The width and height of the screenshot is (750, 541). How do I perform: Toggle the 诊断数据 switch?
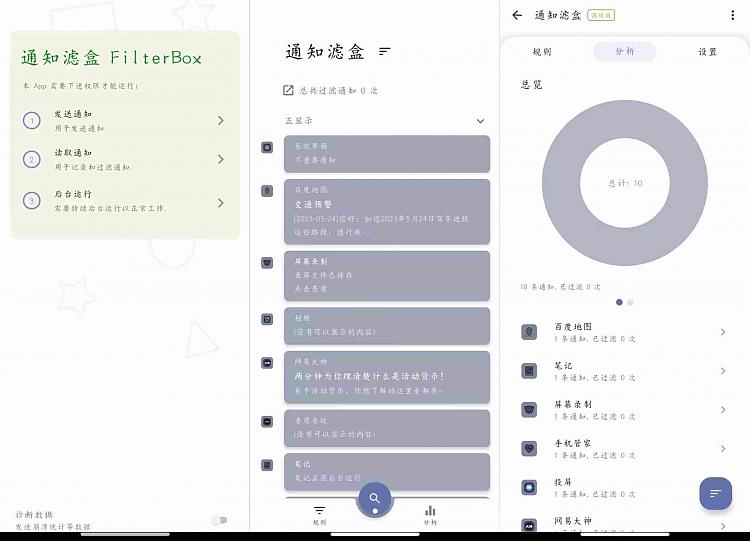[220, 520]
